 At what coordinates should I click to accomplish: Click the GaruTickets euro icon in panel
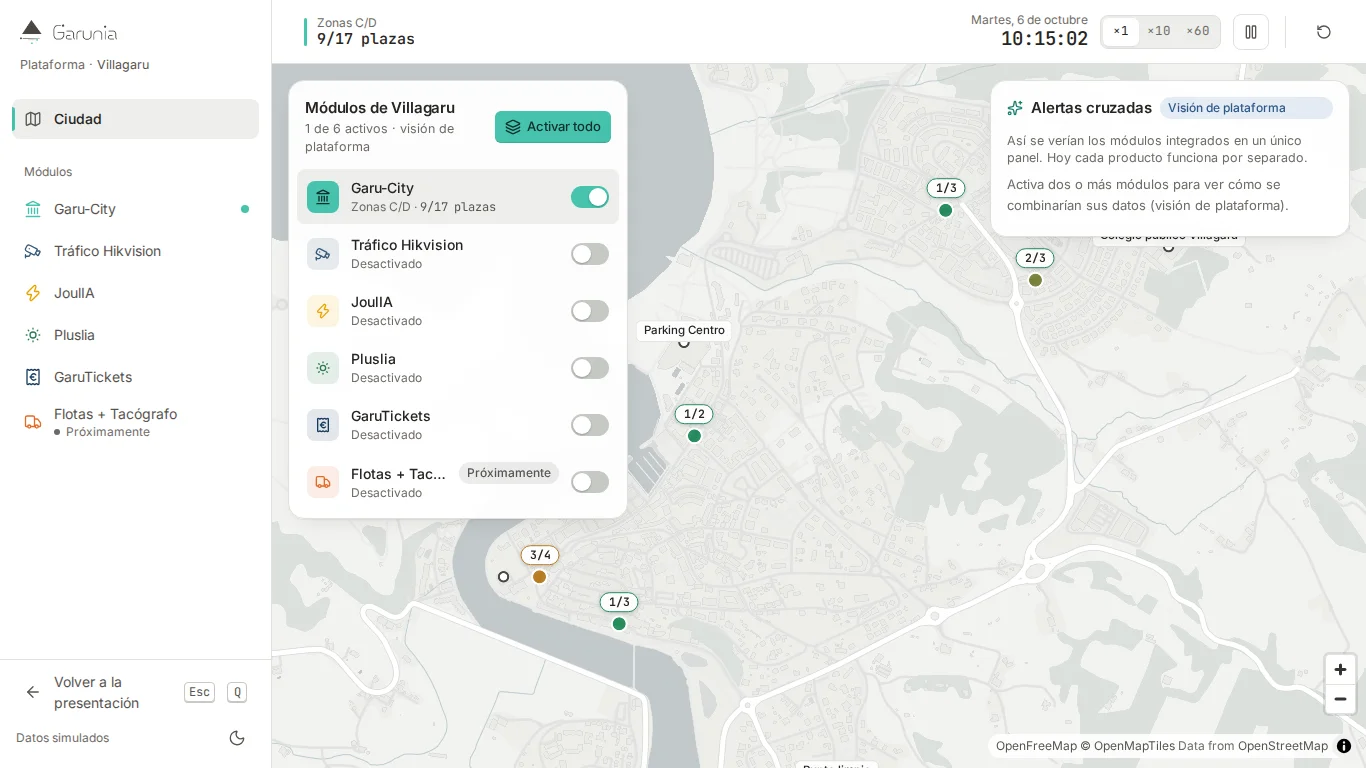[323, 425]
